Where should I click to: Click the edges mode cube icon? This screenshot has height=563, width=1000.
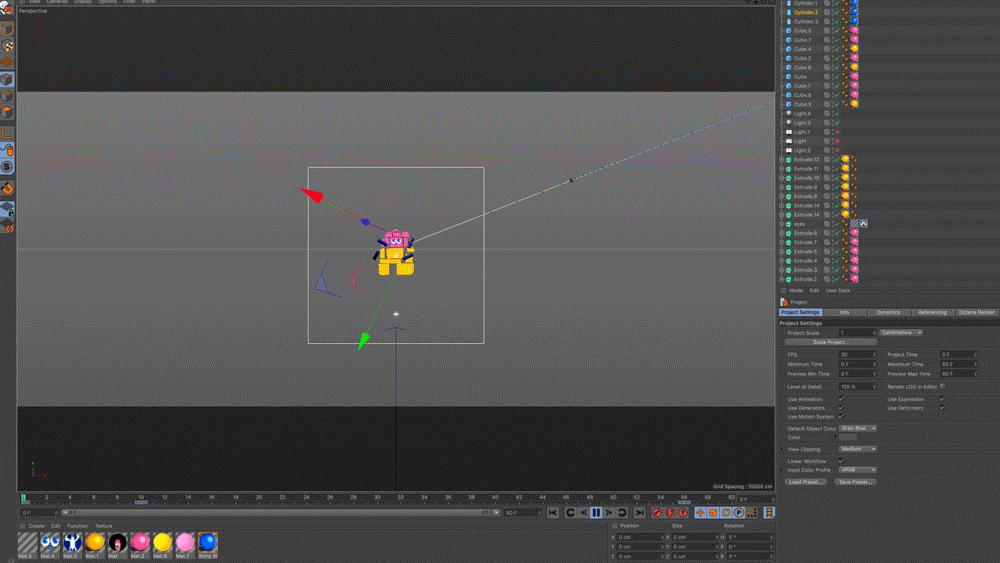7,96
